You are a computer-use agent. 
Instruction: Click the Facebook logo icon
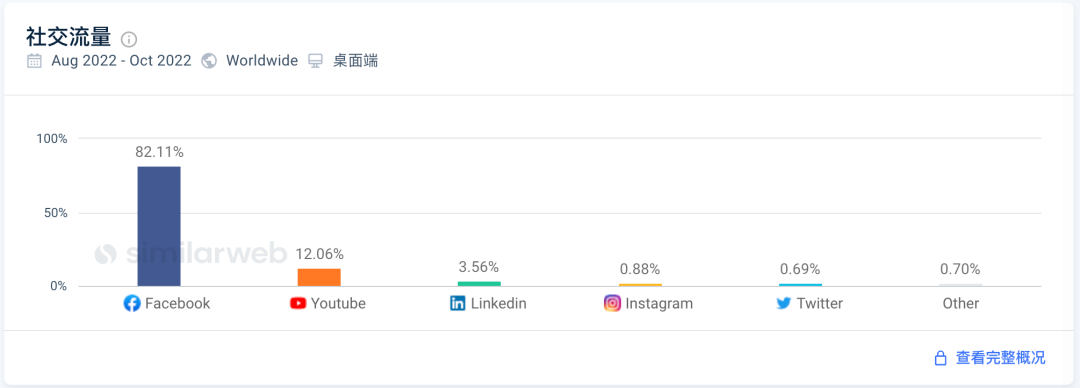(x=132, y=303)
